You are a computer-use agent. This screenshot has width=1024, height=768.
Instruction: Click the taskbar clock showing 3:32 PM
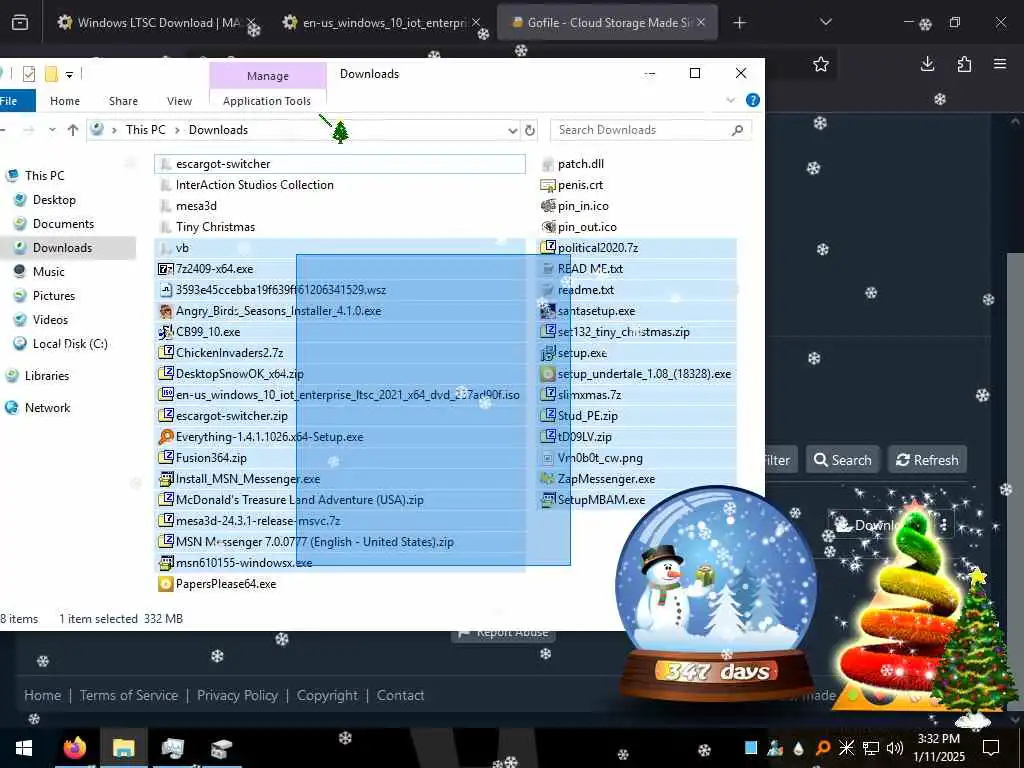[938, 748]
